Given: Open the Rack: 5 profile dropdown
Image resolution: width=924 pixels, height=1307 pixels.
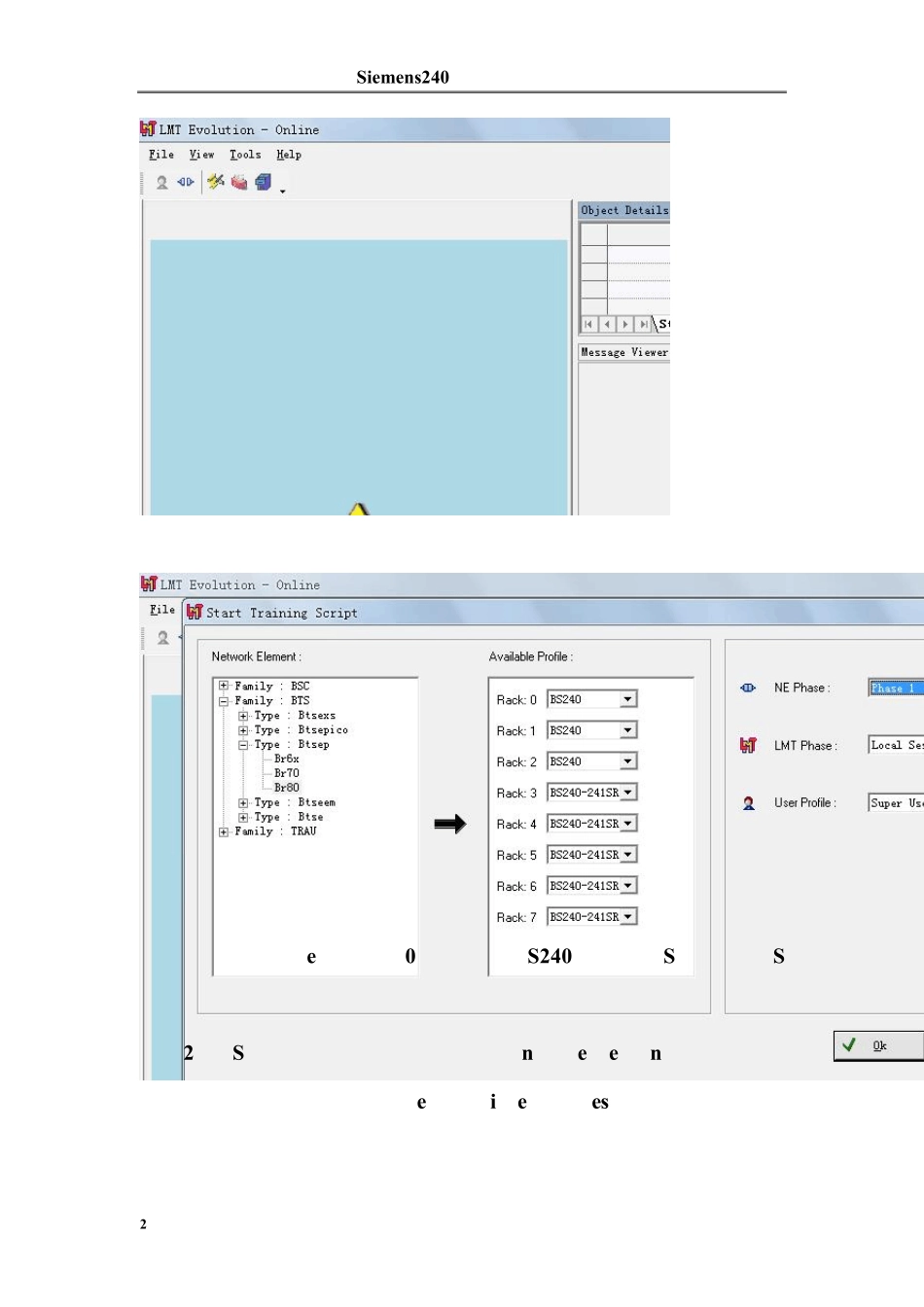Looking at the screenshot, I should tap(628, 855).
